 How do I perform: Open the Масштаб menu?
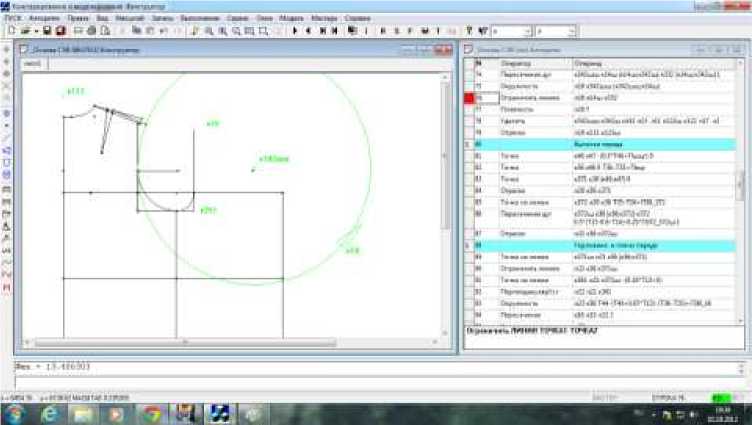click(129, 18)
